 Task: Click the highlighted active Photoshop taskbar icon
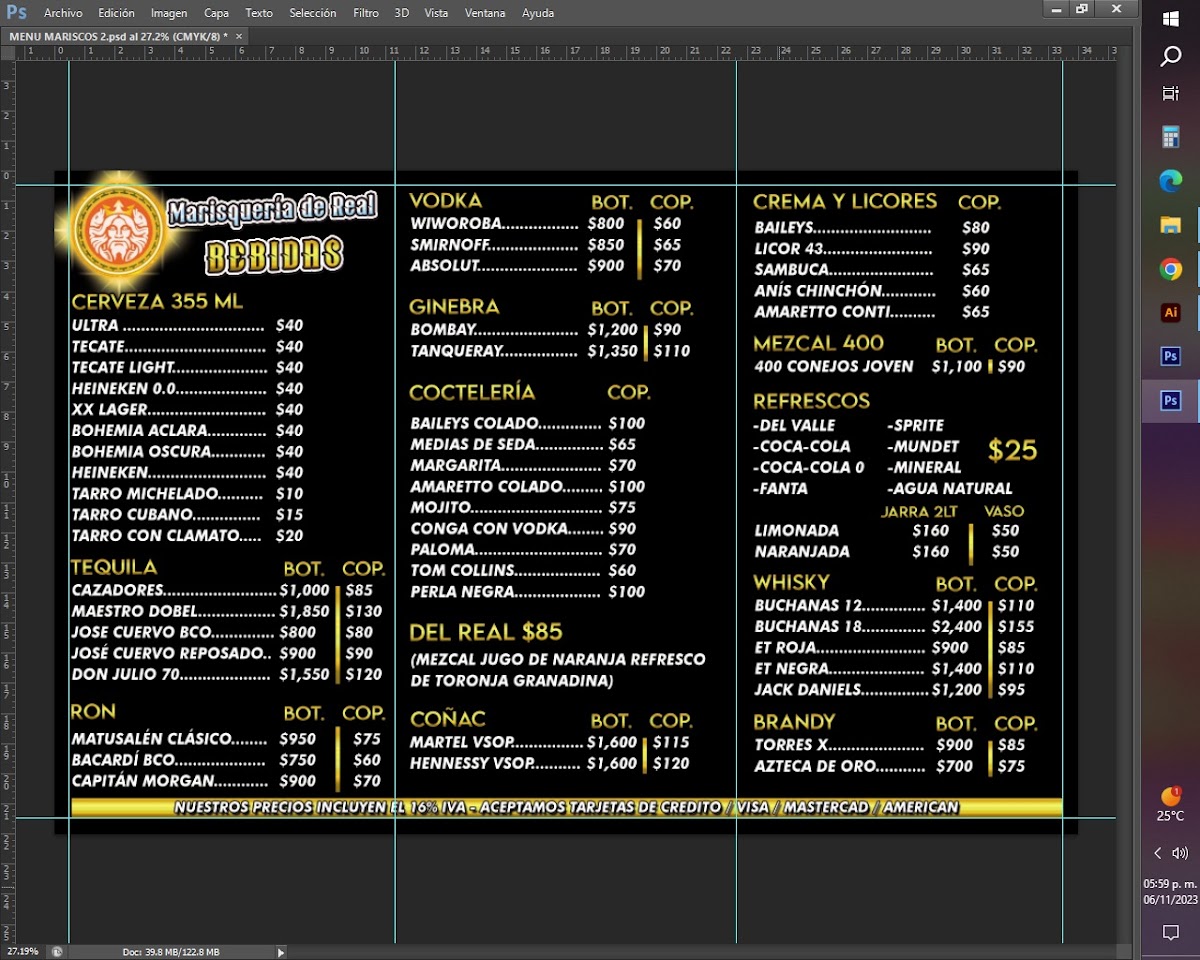pyautogui.click(x=1171, y=401)
